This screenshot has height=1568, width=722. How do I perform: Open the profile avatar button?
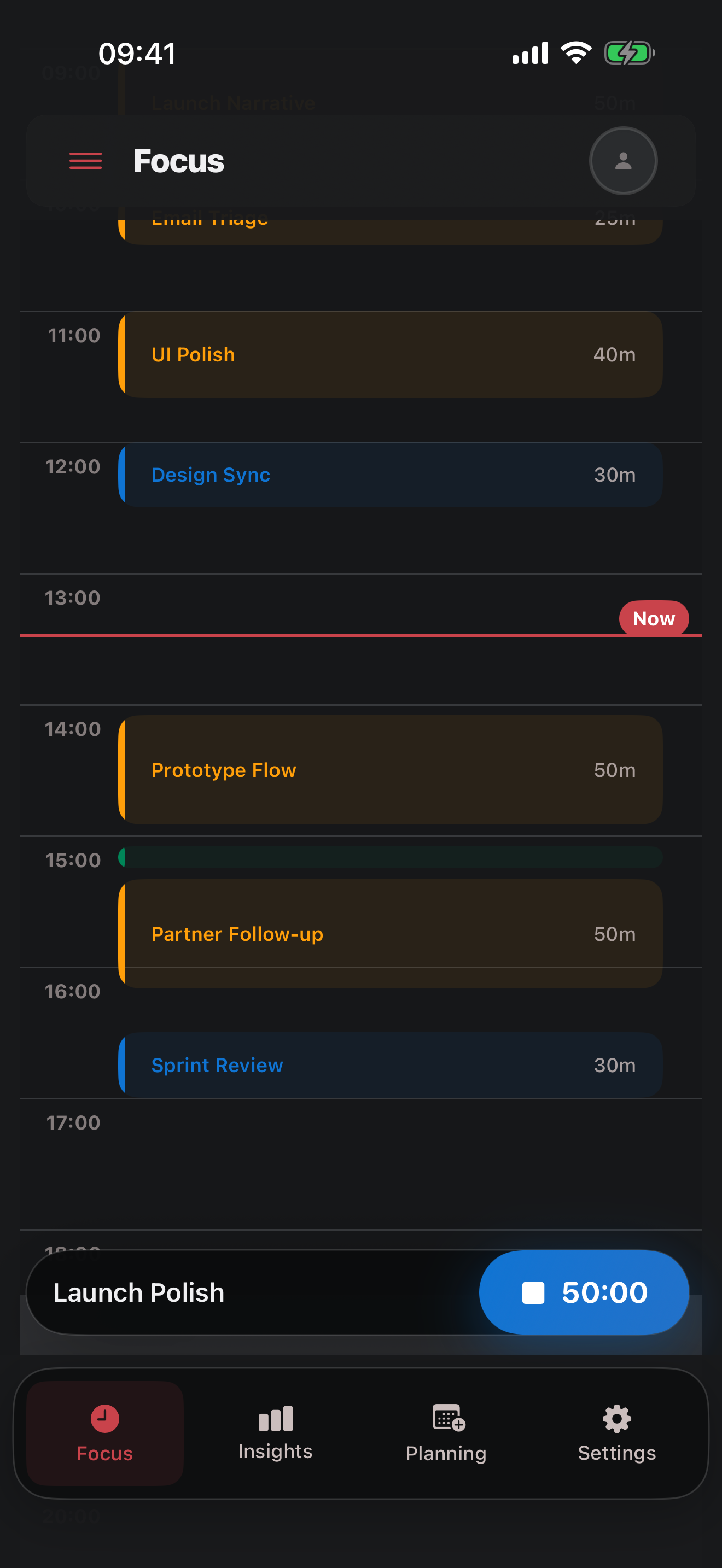tap(623, 161)
